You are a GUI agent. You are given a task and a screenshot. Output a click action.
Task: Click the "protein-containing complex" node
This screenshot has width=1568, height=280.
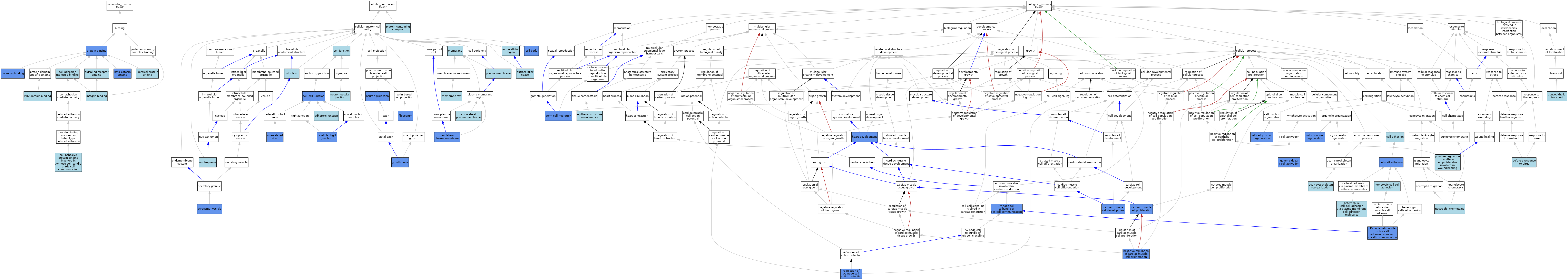coord(398,28)
